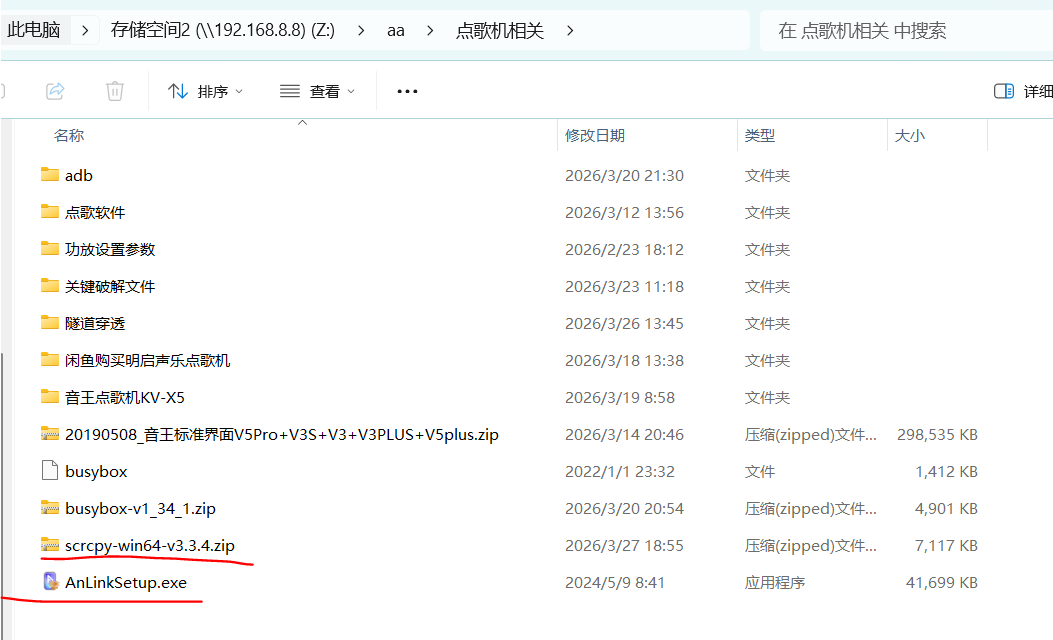Open the See more (...) menu
The image size is (1053, 640).
406,90
